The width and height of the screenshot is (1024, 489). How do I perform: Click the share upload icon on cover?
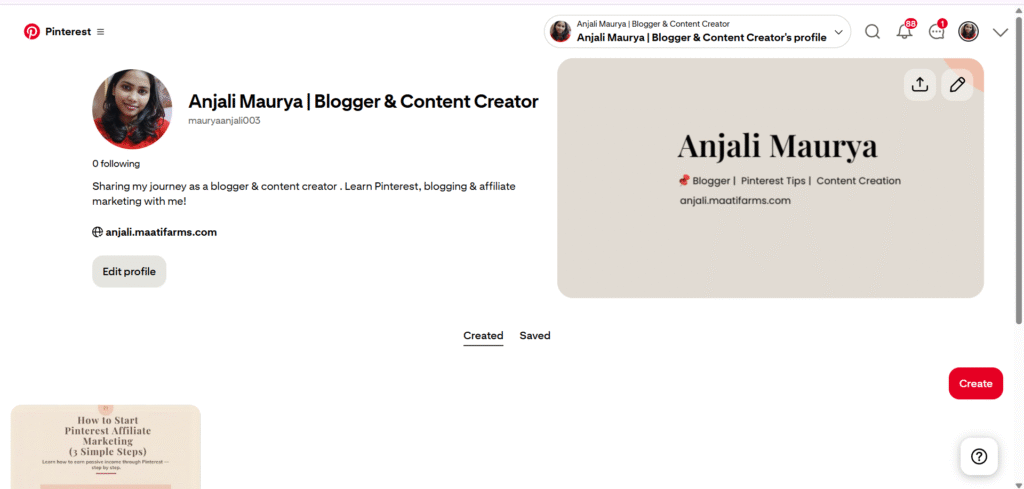click(920, 85)
